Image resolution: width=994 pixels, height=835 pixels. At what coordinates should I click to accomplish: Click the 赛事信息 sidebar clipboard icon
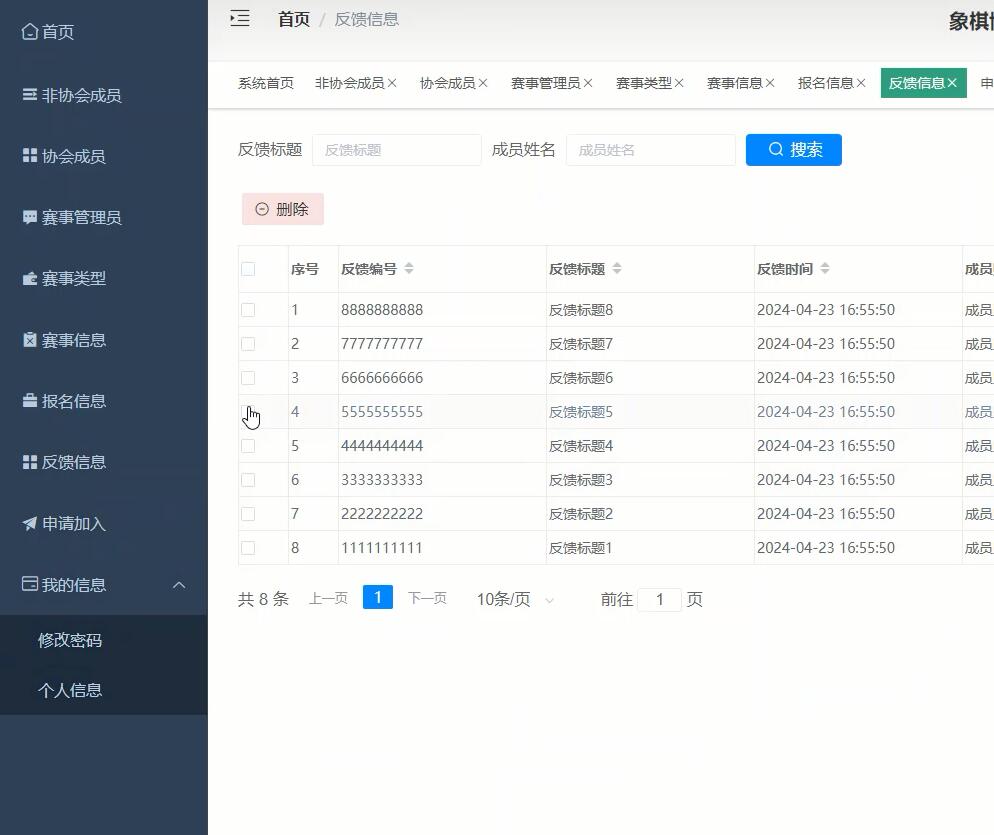(30, 340)
